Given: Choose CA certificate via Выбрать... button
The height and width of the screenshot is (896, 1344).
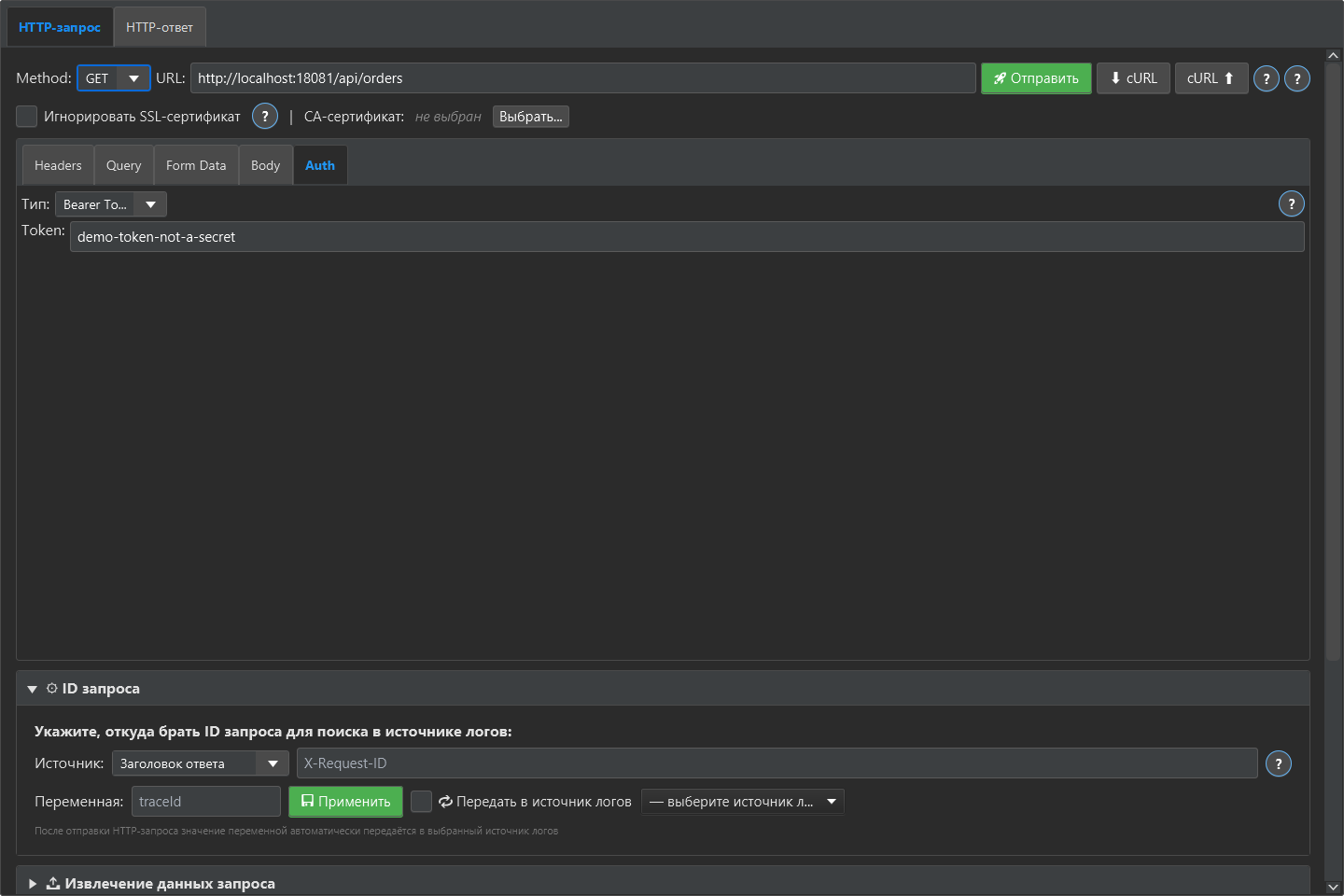Looking at the screenshot, I should coord(530,117).
